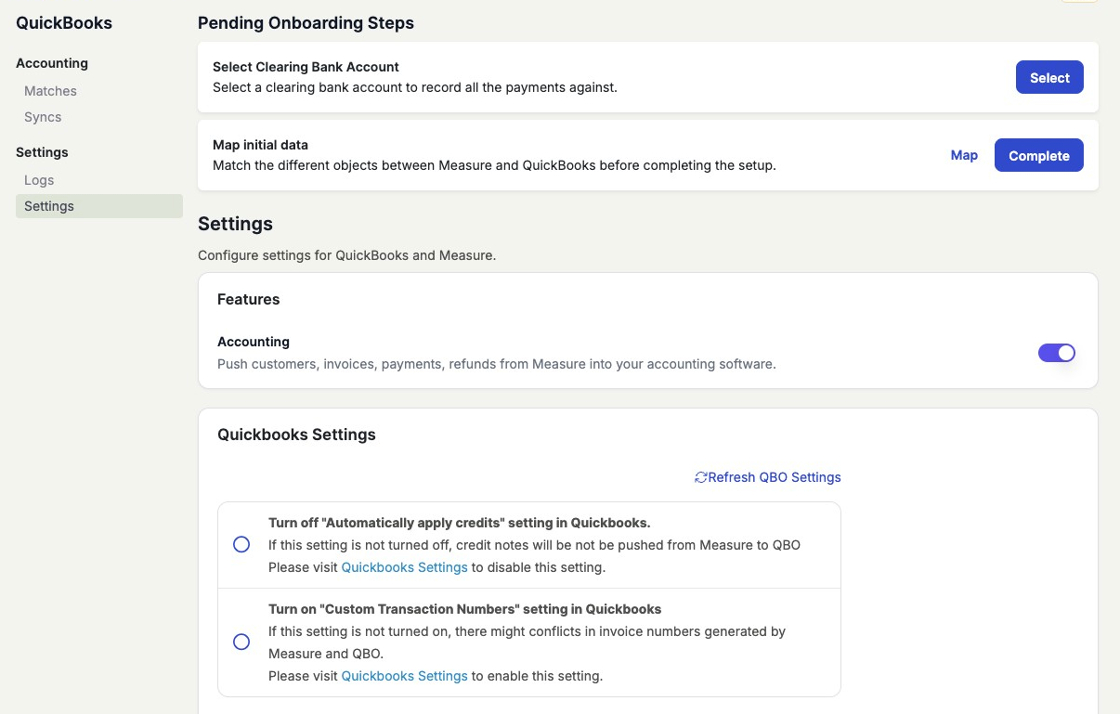Open Quickbooks Settings link under Custom Transaction Numbers

tap(404, 676)
